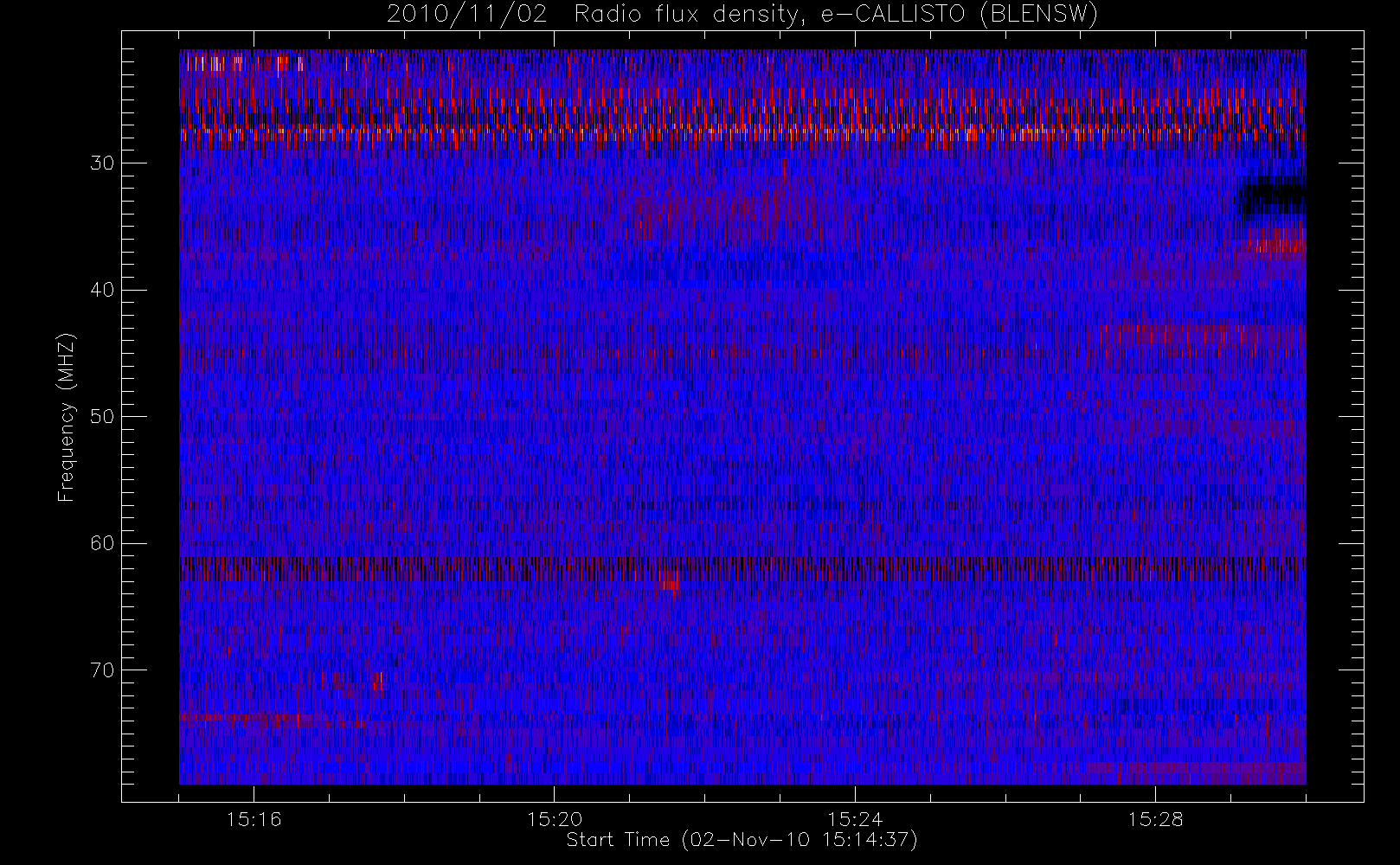
Task: Click the 50 MHz frequency tick label
Action: 101,417
